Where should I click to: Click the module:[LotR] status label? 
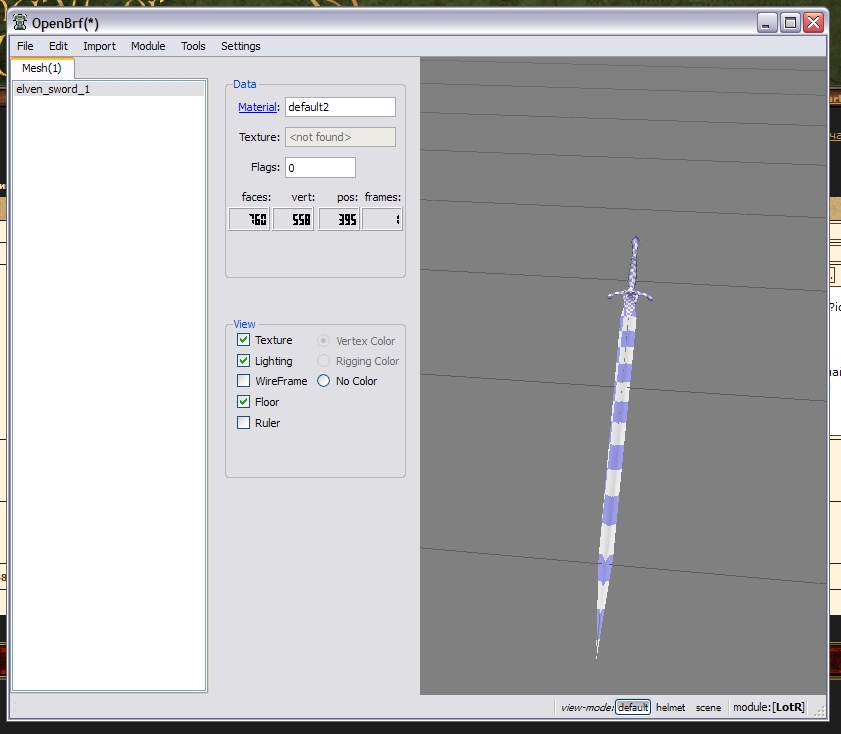click(769, 707)
